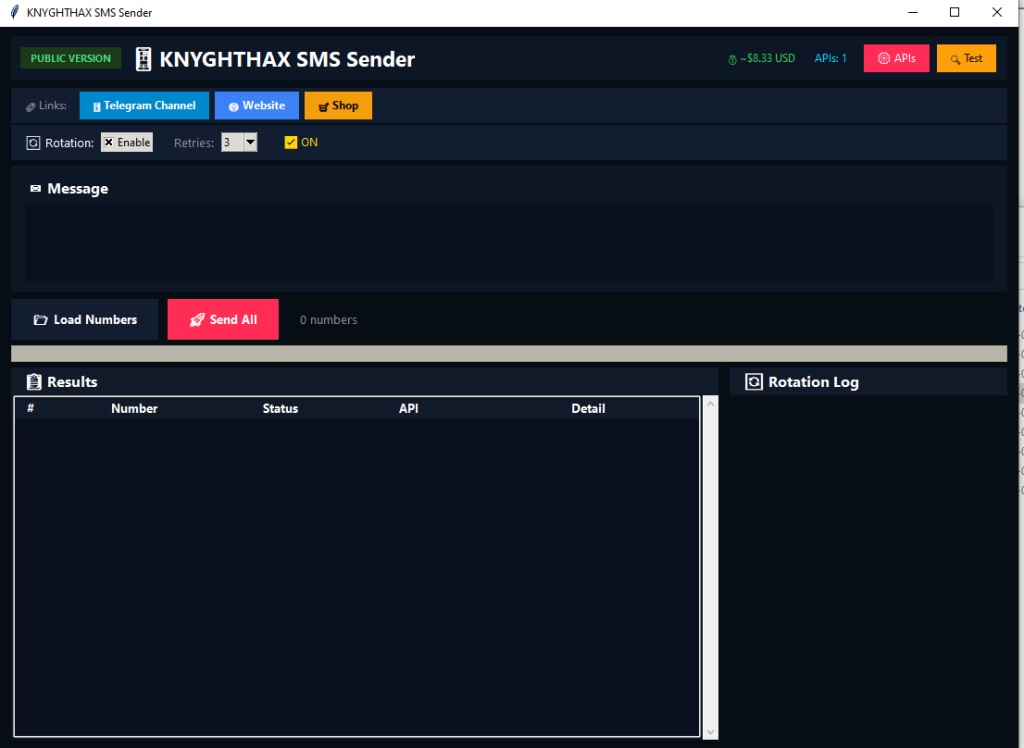Click the Results heading text

[x=72, y=382]
